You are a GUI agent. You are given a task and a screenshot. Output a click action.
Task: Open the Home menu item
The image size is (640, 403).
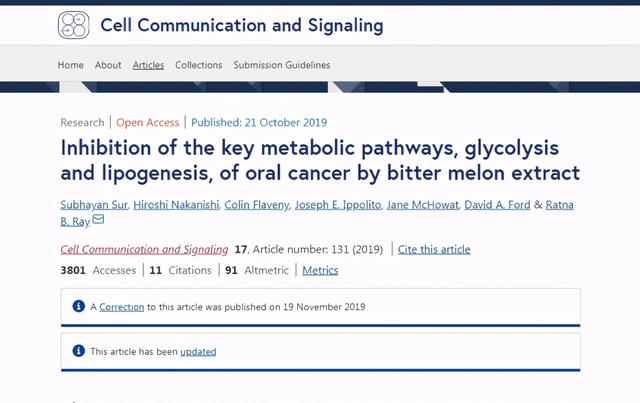click(71, 65)
